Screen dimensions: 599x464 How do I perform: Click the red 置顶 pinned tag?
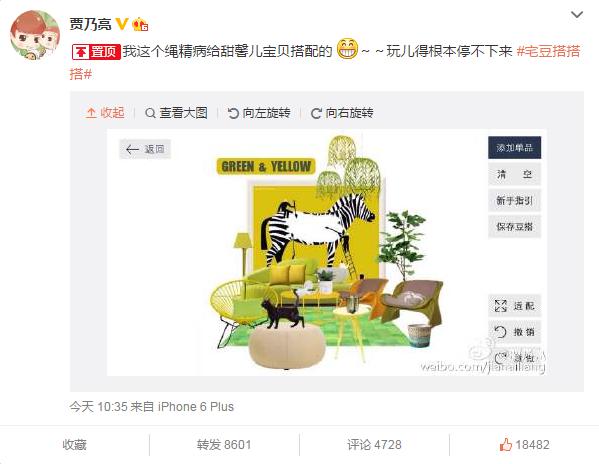(x=96, y=52)
